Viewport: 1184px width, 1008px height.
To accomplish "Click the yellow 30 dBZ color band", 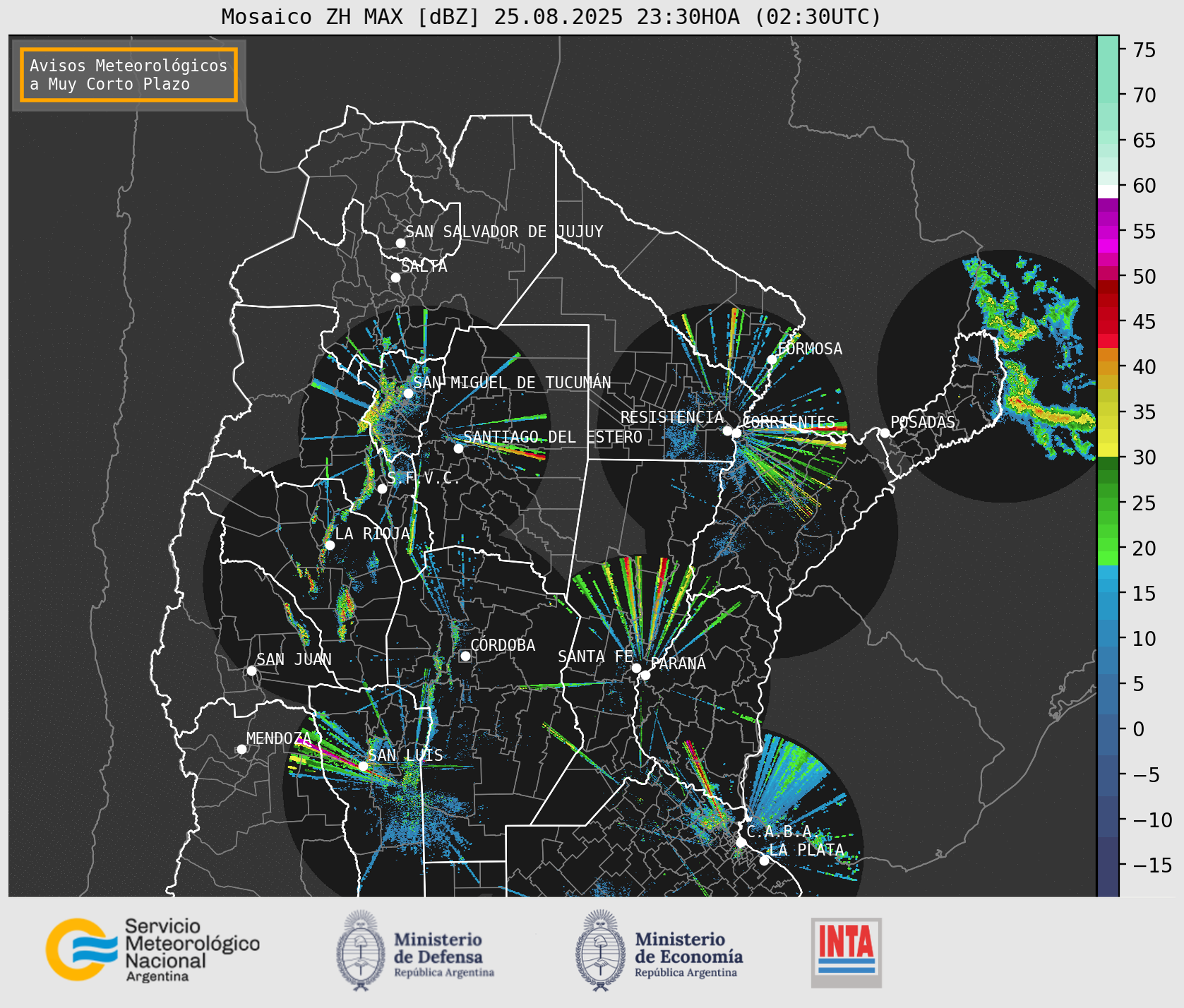I will tap(1108, 450).
